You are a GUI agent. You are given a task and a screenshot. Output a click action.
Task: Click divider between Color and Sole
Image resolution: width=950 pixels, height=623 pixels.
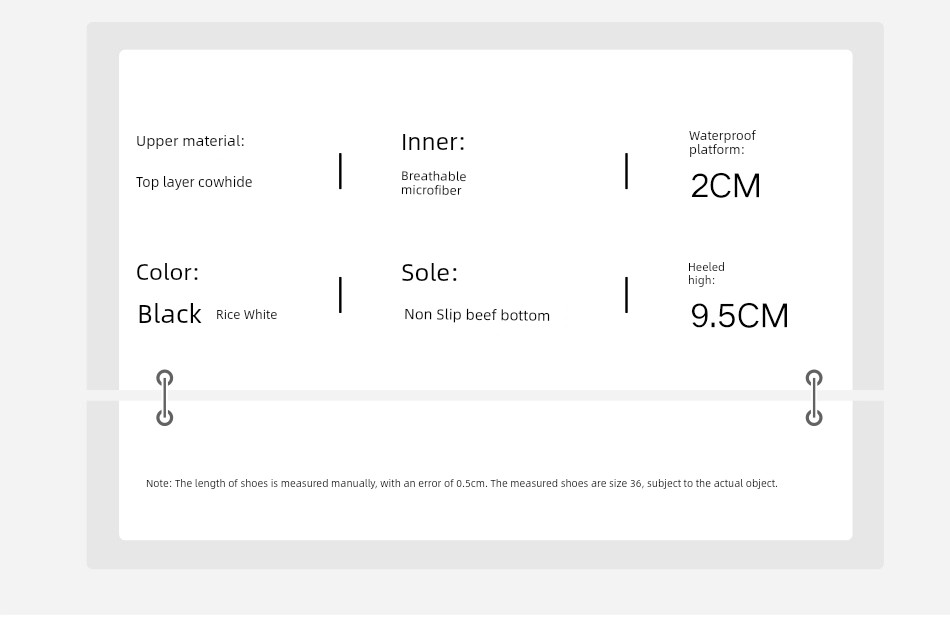340,295
